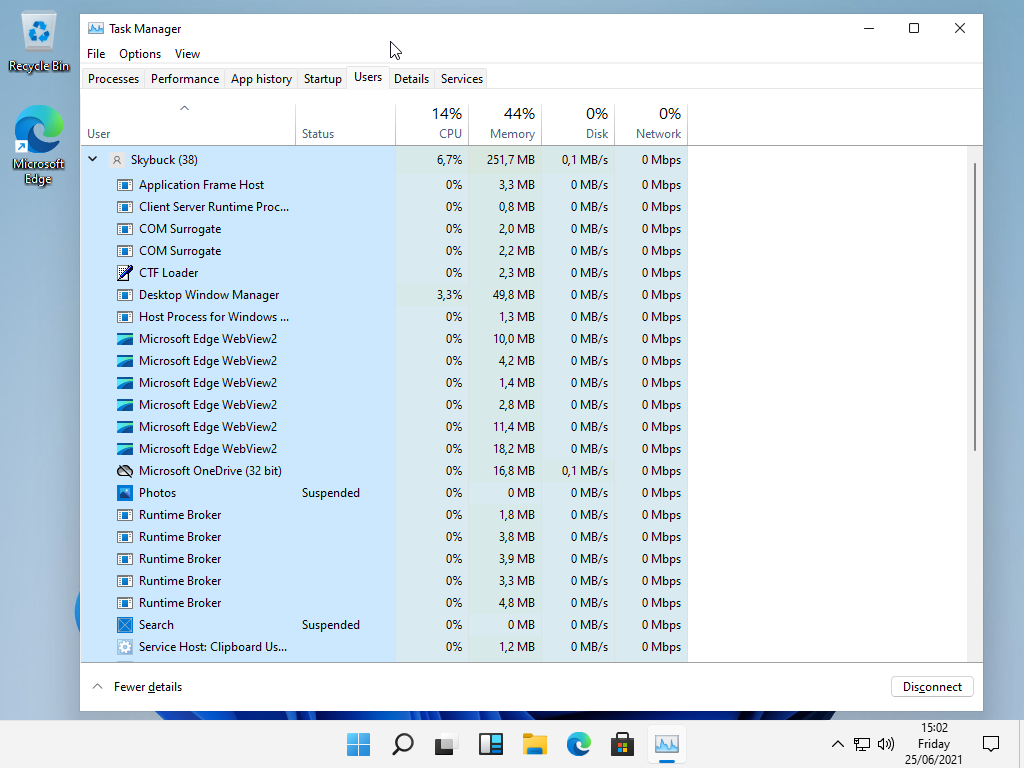Image resolution: width=1024 pixels, height=768 pixels.
Task: Select the Microsoft OneDrive cloud icon
Action: [125, 471]
